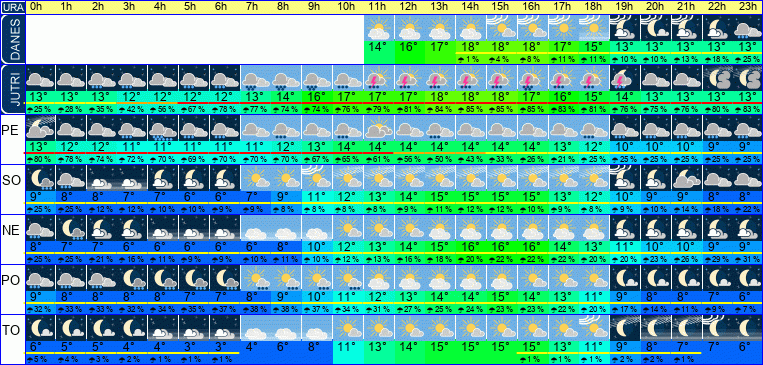Image resolution: width=763 pixels, height=365 pixels.
Task: Select NE 23h precipitation 31 %
Action: click(747, 258)
